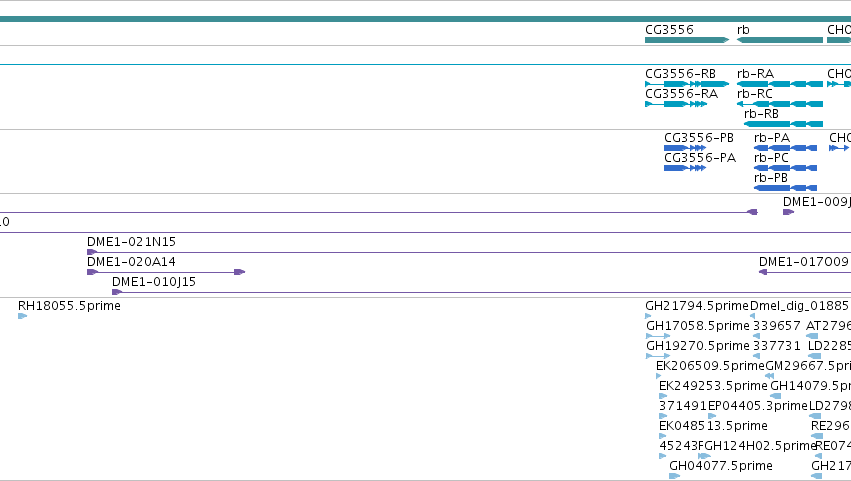Click the CG3556-RA label text
851x481 pixels.
(682, 93)
